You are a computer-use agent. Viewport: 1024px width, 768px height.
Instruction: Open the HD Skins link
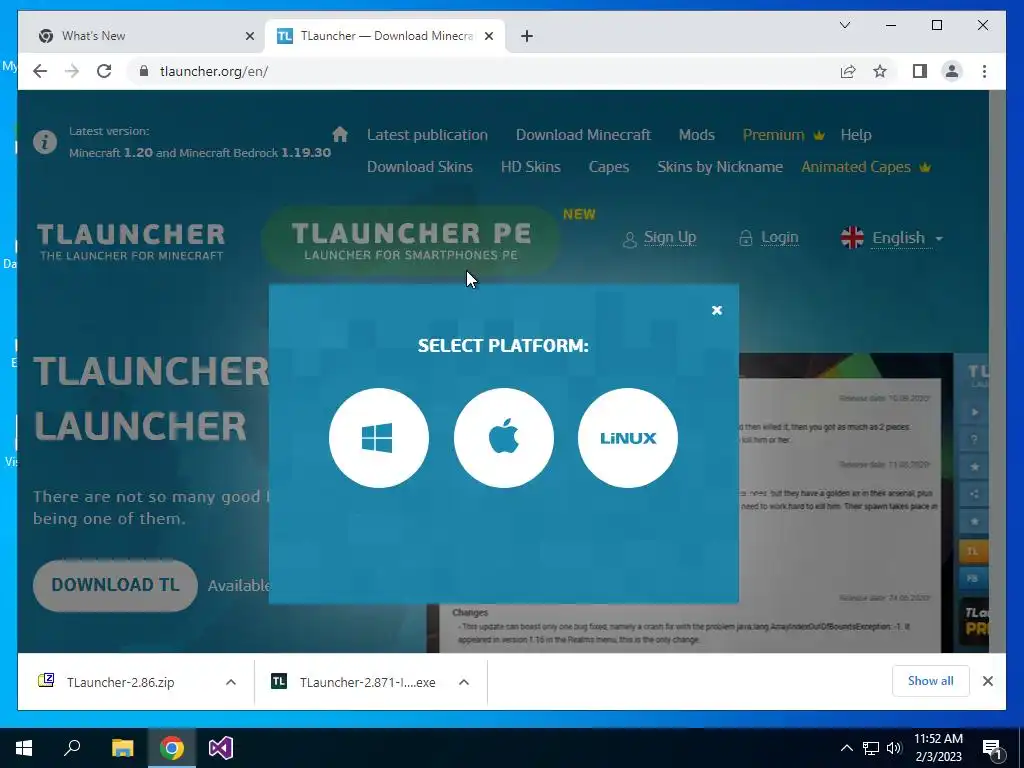[530, 167]
